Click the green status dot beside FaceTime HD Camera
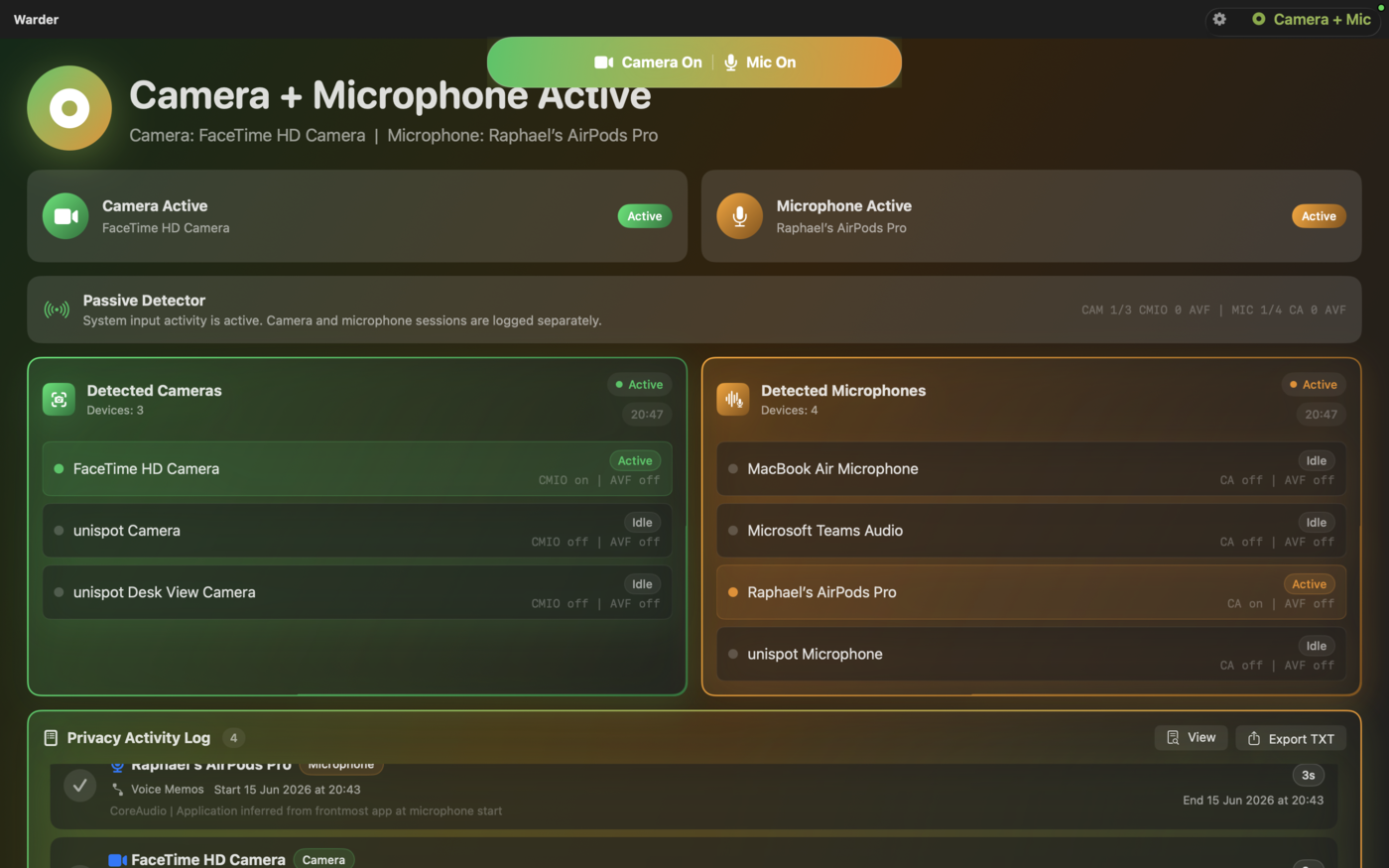This screenshot has height=868, width=1389. pyautogui.click(x=59, y=469)
